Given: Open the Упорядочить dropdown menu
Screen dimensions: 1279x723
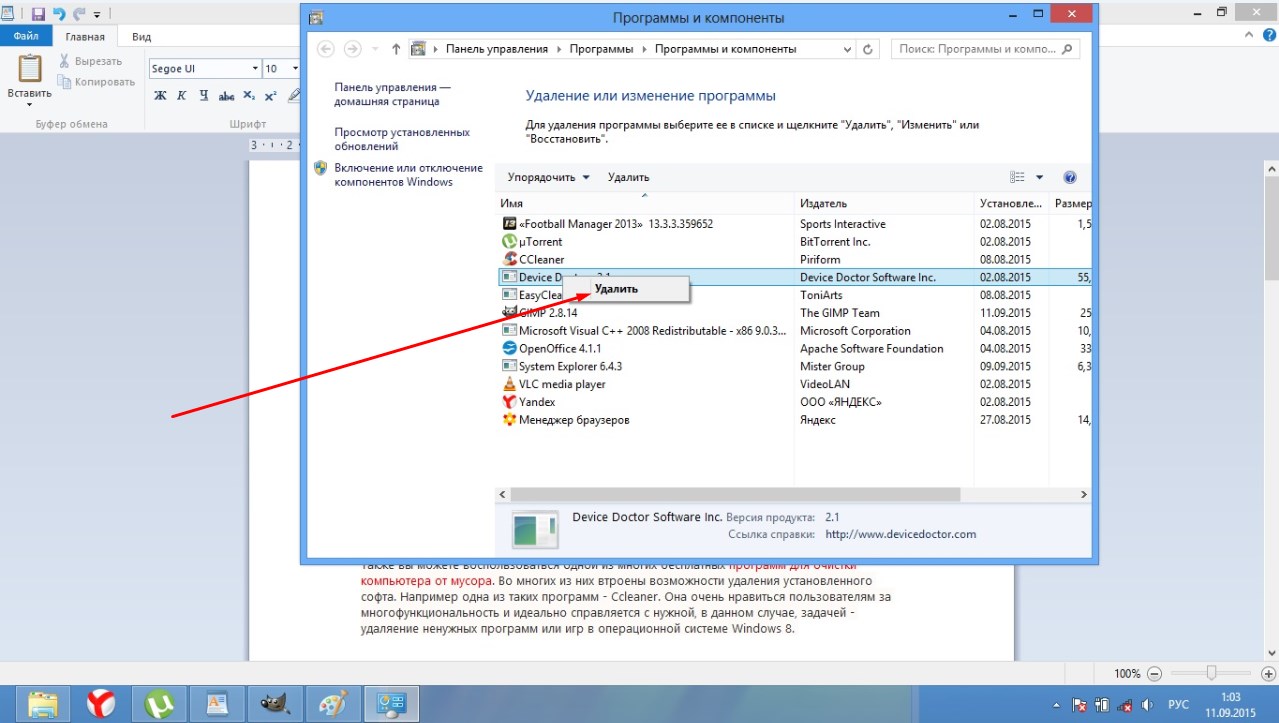Looking at the screenshot, I should [548, 177].
